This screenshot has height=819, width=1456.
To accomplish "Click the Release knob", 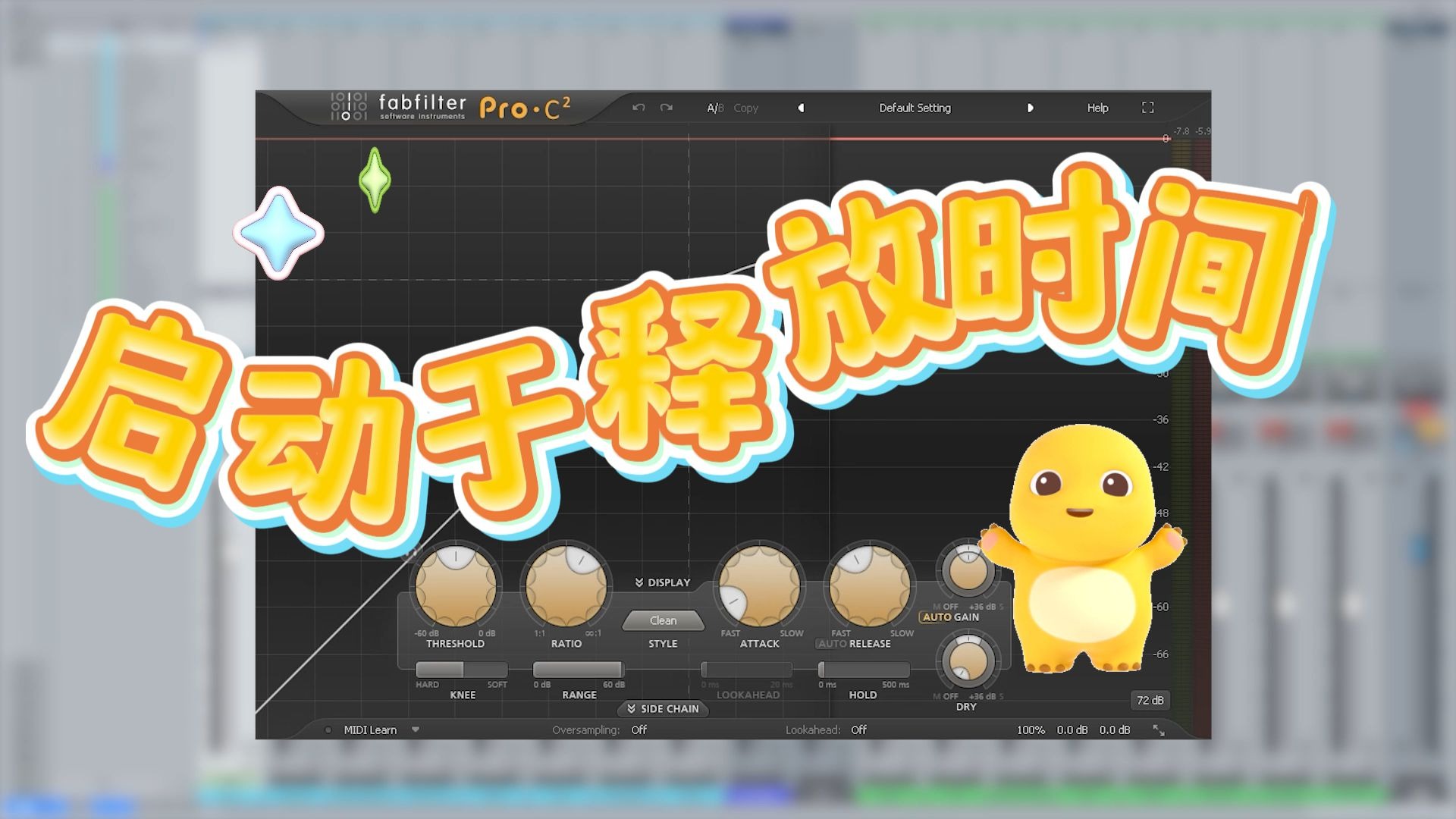I will (x=870, y=585).
